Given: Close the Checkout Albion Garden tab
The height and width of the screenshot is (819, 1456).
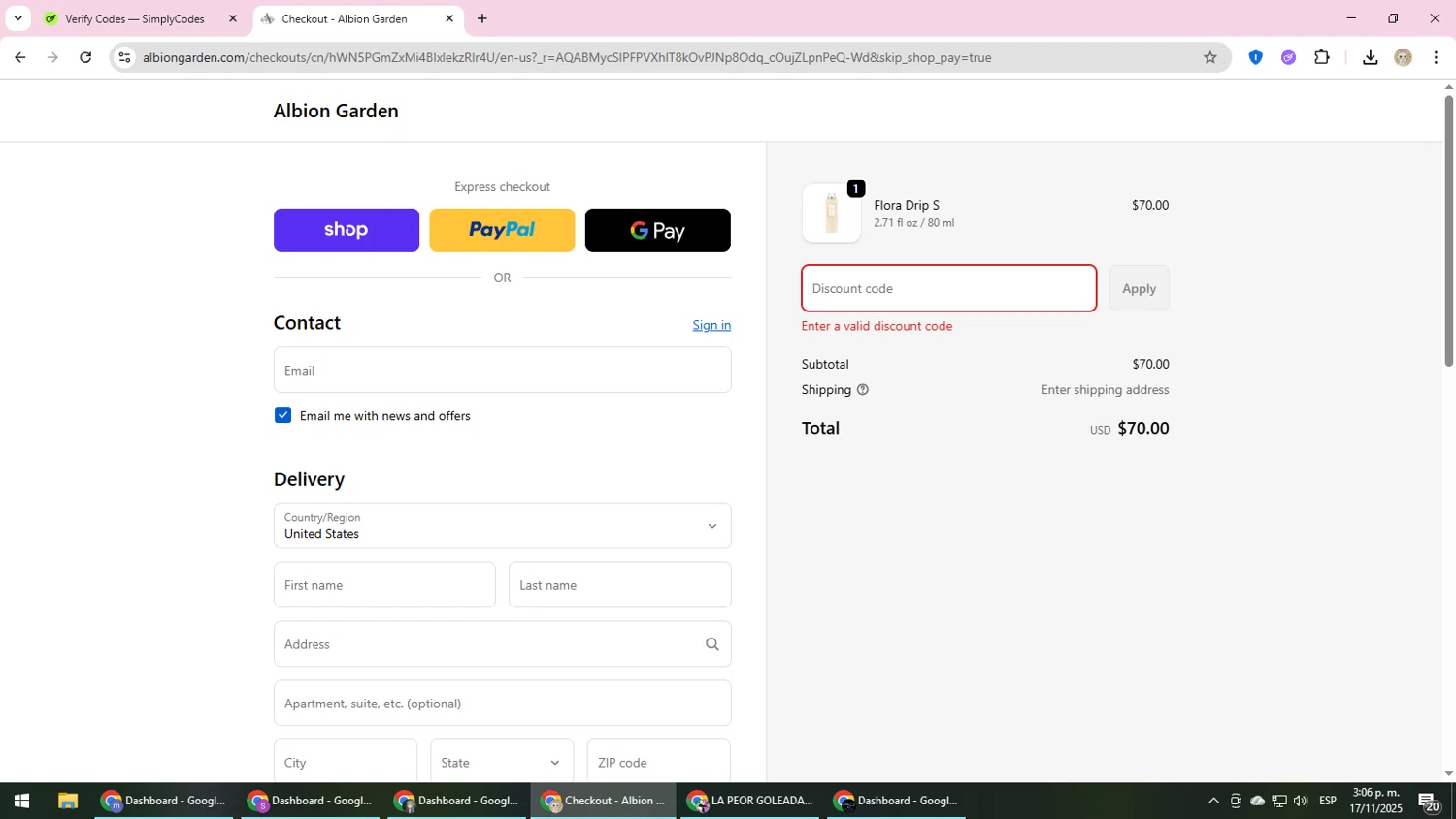Looking at the screenshot, I should pyautogui.click(x=449, y=18).
